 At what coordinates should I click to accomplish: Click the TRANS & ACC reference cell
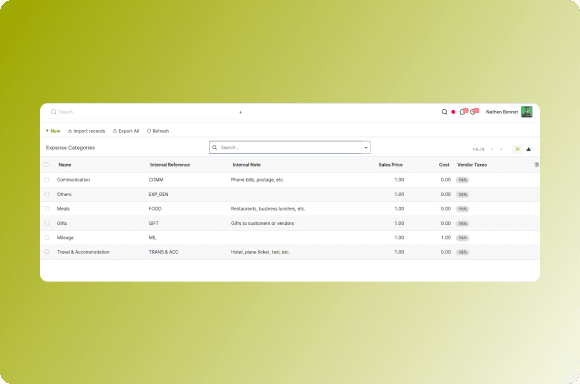pyautogui.click(x=163, y=252)
